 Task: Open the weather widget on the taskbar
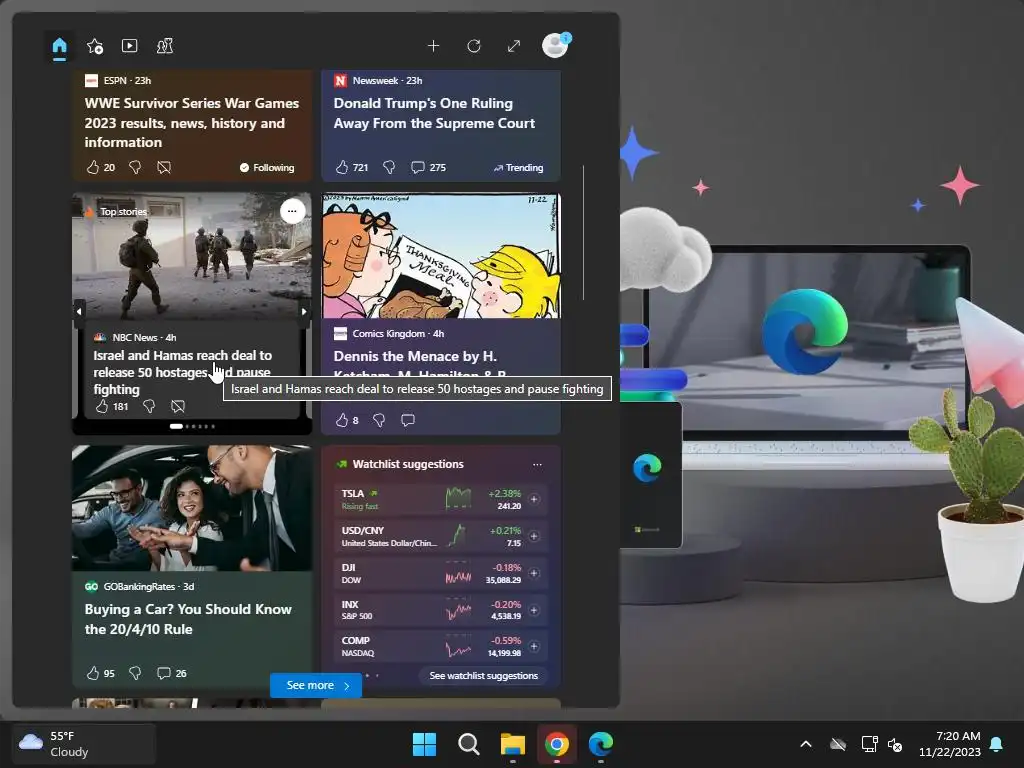click(x=82, y=744)
